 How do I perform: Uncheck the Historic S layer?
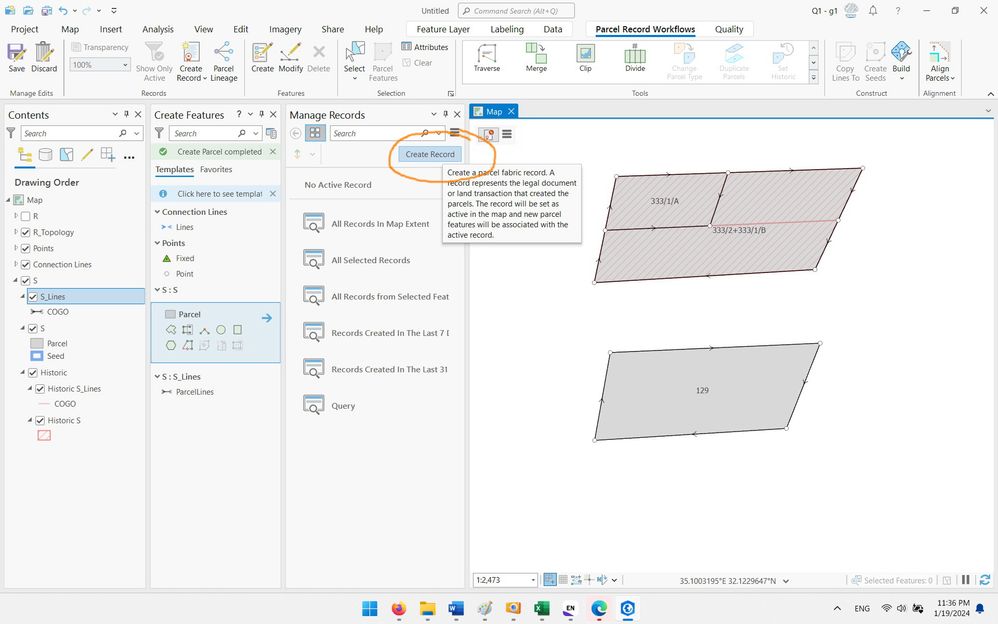click(40, 420)
